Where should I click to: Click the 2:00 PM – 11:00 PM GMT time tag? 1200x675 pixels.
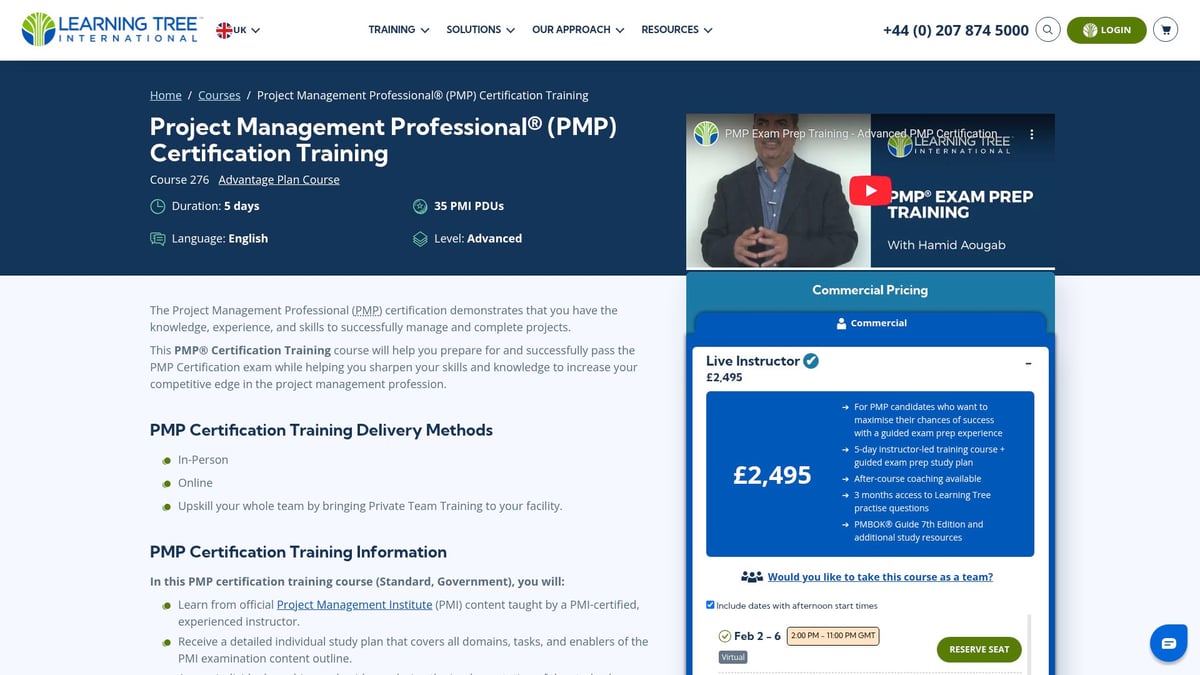[x=833, y=636]
